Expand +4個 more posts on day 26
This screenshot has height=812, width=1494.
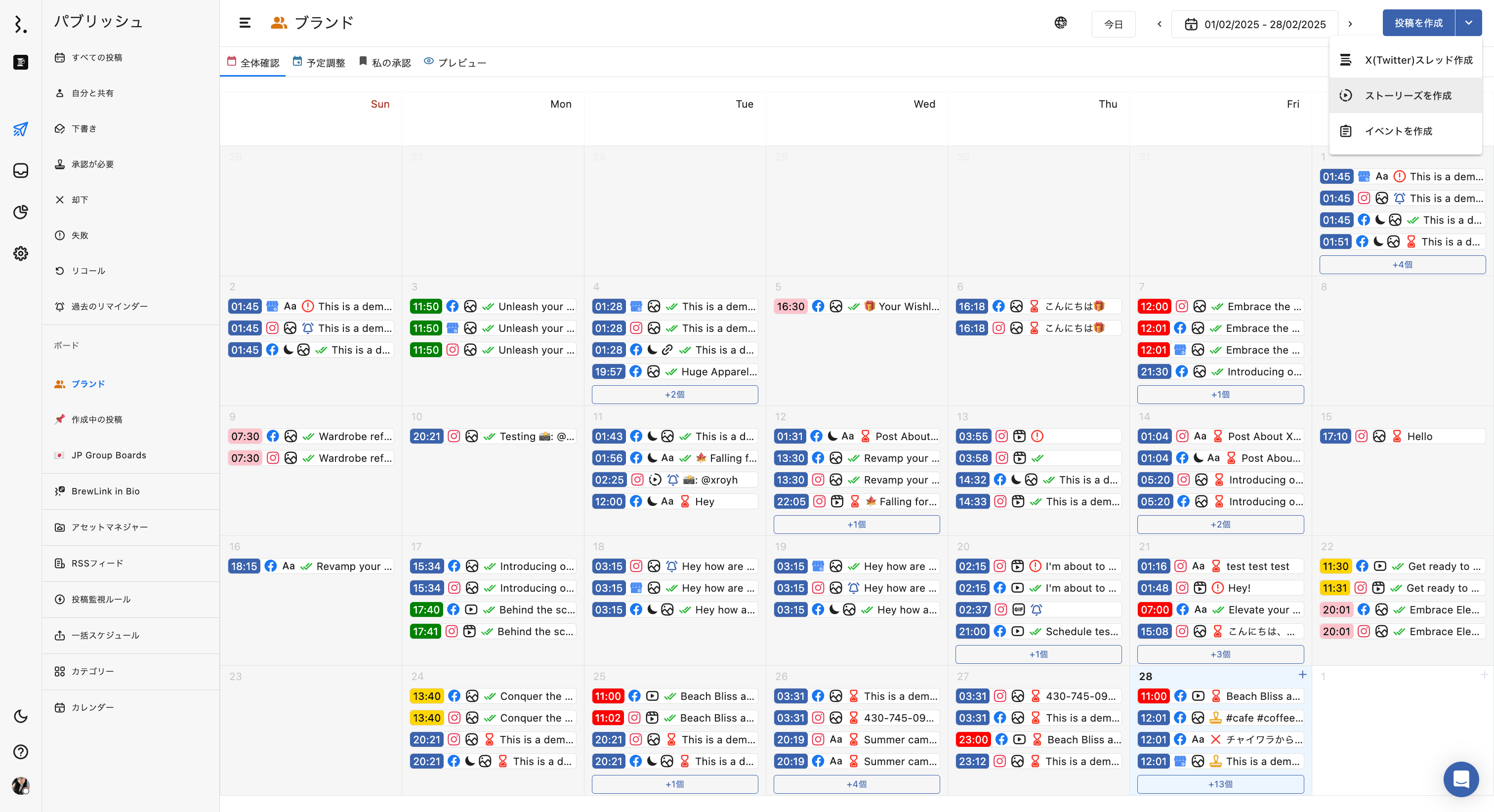[x=856, y=784]
